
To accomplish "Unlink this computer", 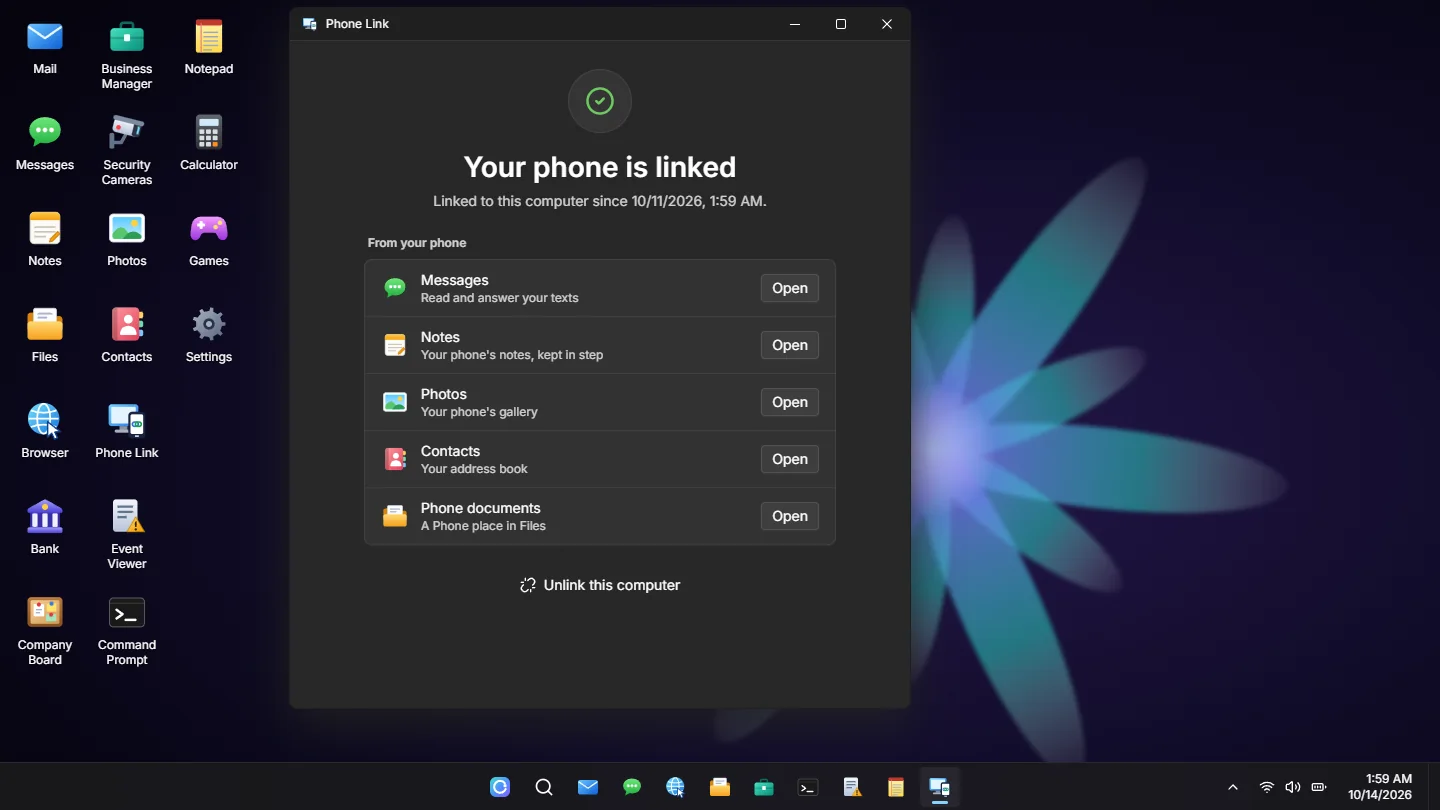I will (x=600, y=585).
